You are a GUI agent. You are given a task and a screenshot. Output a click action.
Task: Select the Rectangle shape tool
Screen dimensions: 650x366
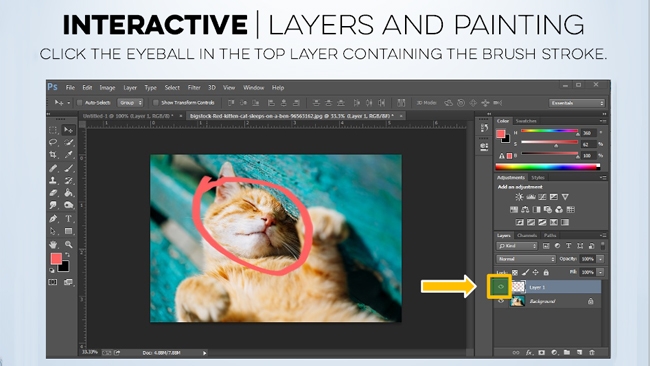pos(68,231)
